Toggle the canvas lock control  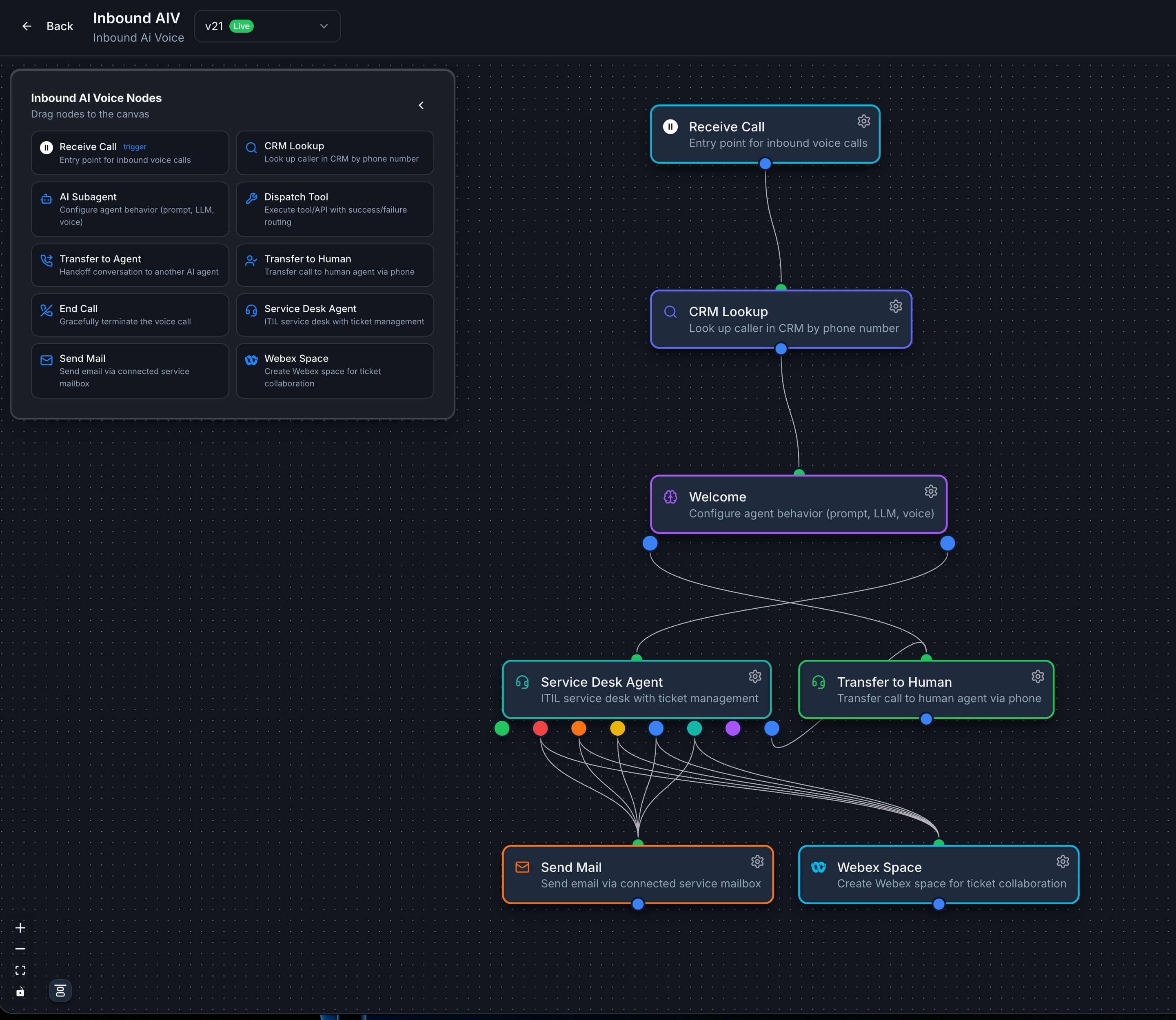click(20, 991)
